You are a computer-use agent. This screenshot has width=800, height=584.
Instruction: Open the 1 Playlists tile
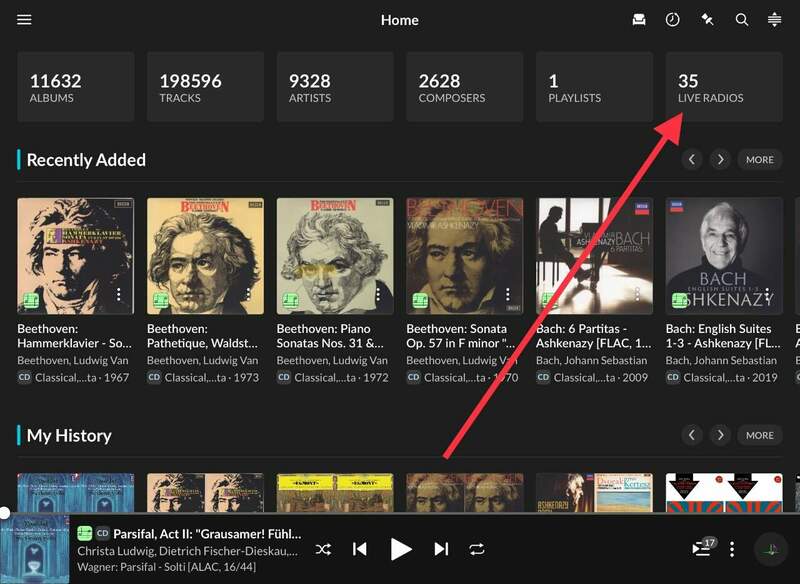594,87
